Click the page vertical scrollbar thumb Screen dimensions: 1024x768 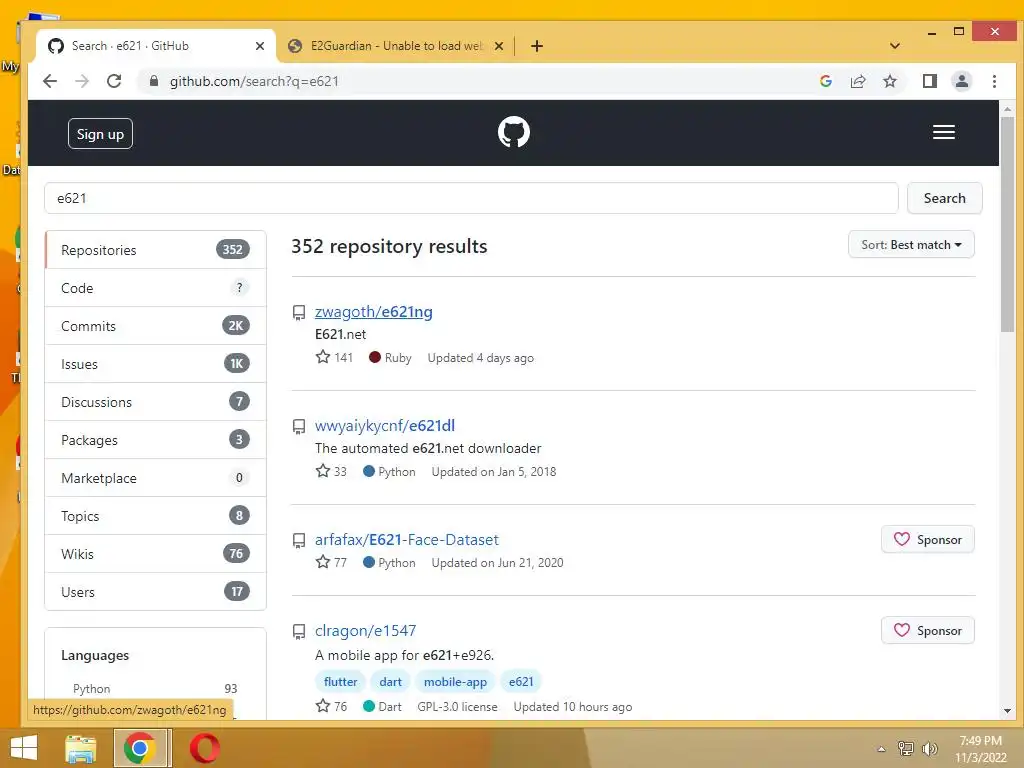(x=1007, y=223)
